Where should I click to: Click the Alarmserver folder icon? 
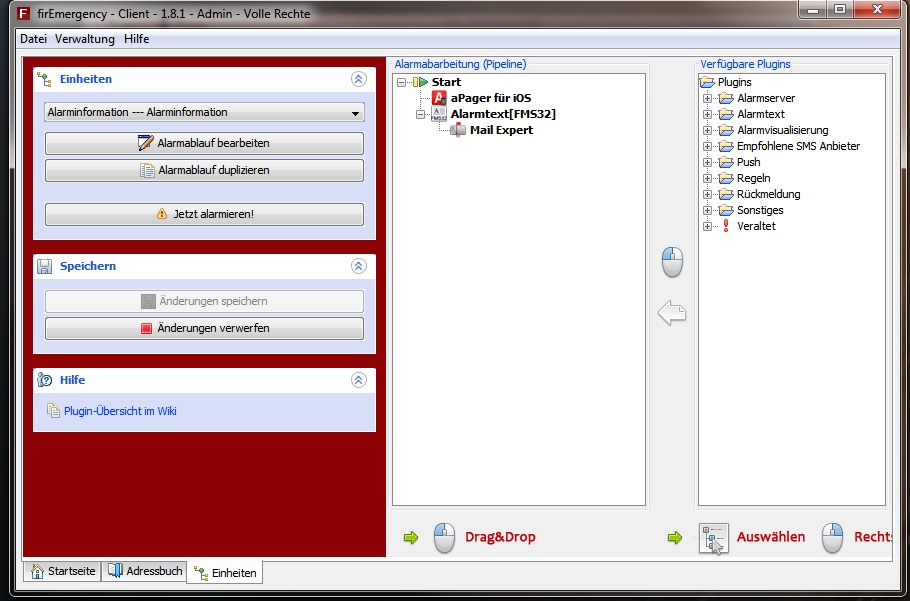[x=725, y=98]
